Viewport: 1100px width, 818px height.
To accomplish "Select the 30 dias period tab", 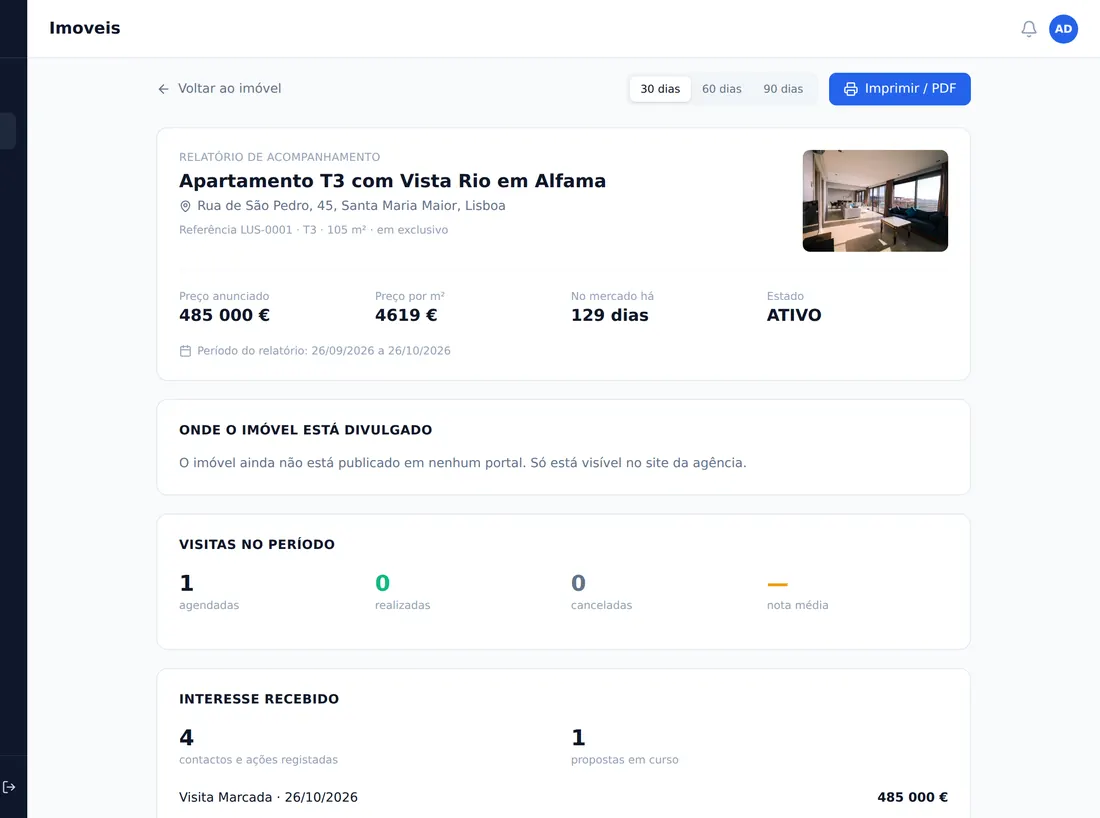I will 660,89.
